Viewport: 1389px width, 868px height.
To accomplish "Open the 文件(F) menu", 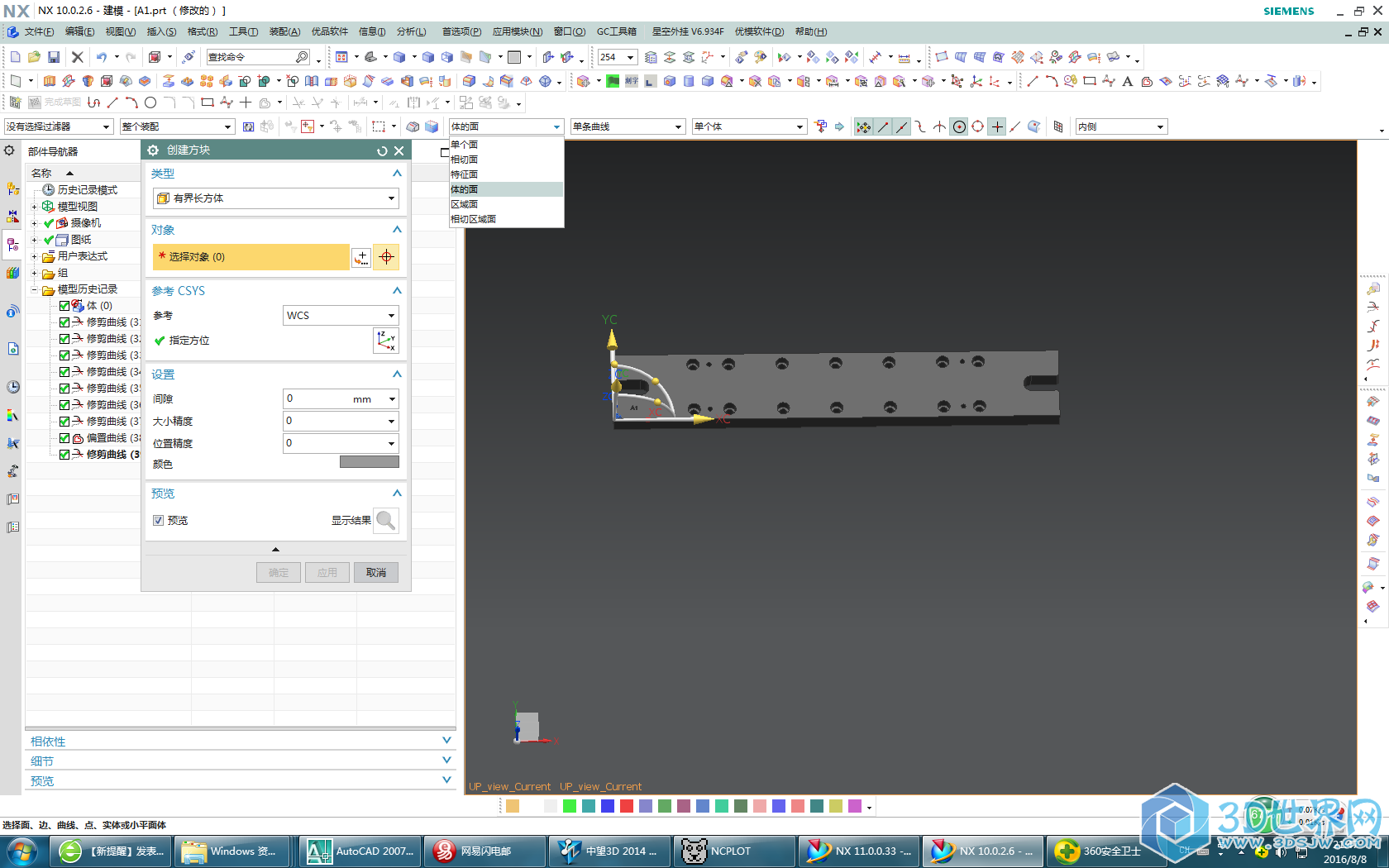I will [38, 31].
